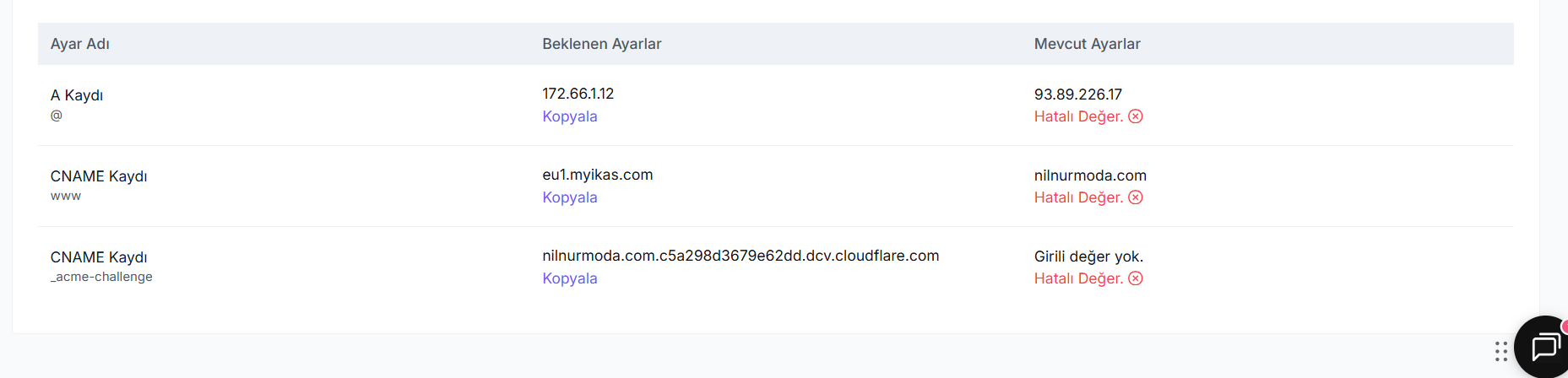The image size is (1568, 378).
Task: Click error X icon for A Kaydı
Action: (1136, 116)
